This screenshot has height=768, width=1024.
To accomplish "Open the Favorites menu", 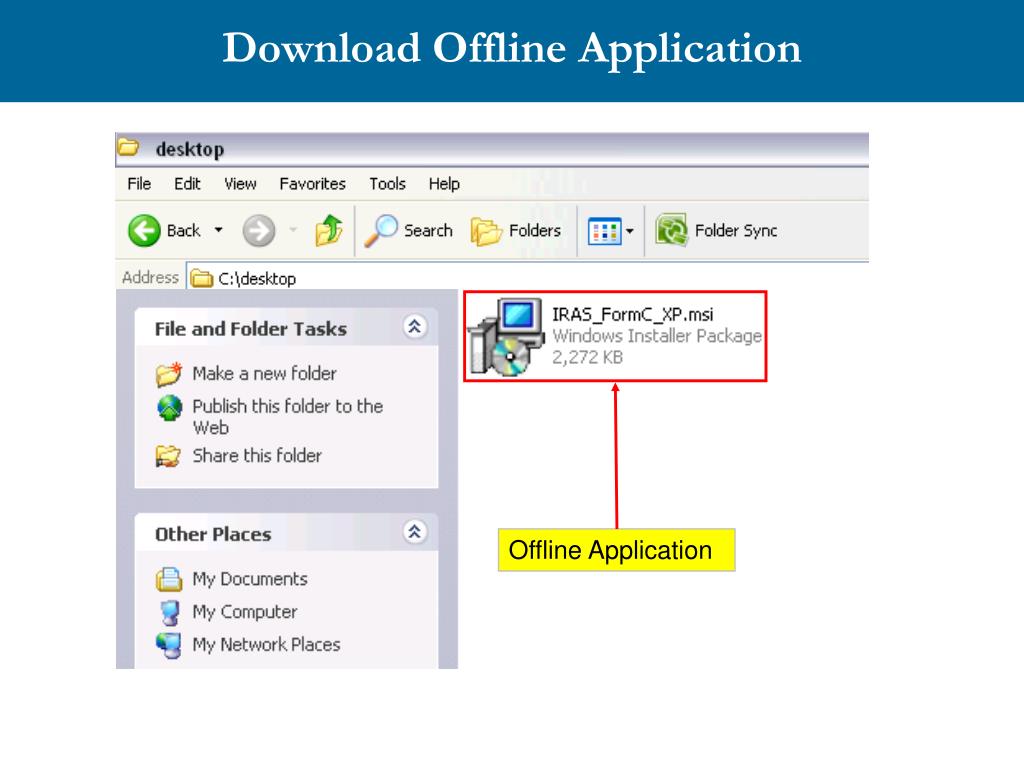I will (x=312, y=184).
